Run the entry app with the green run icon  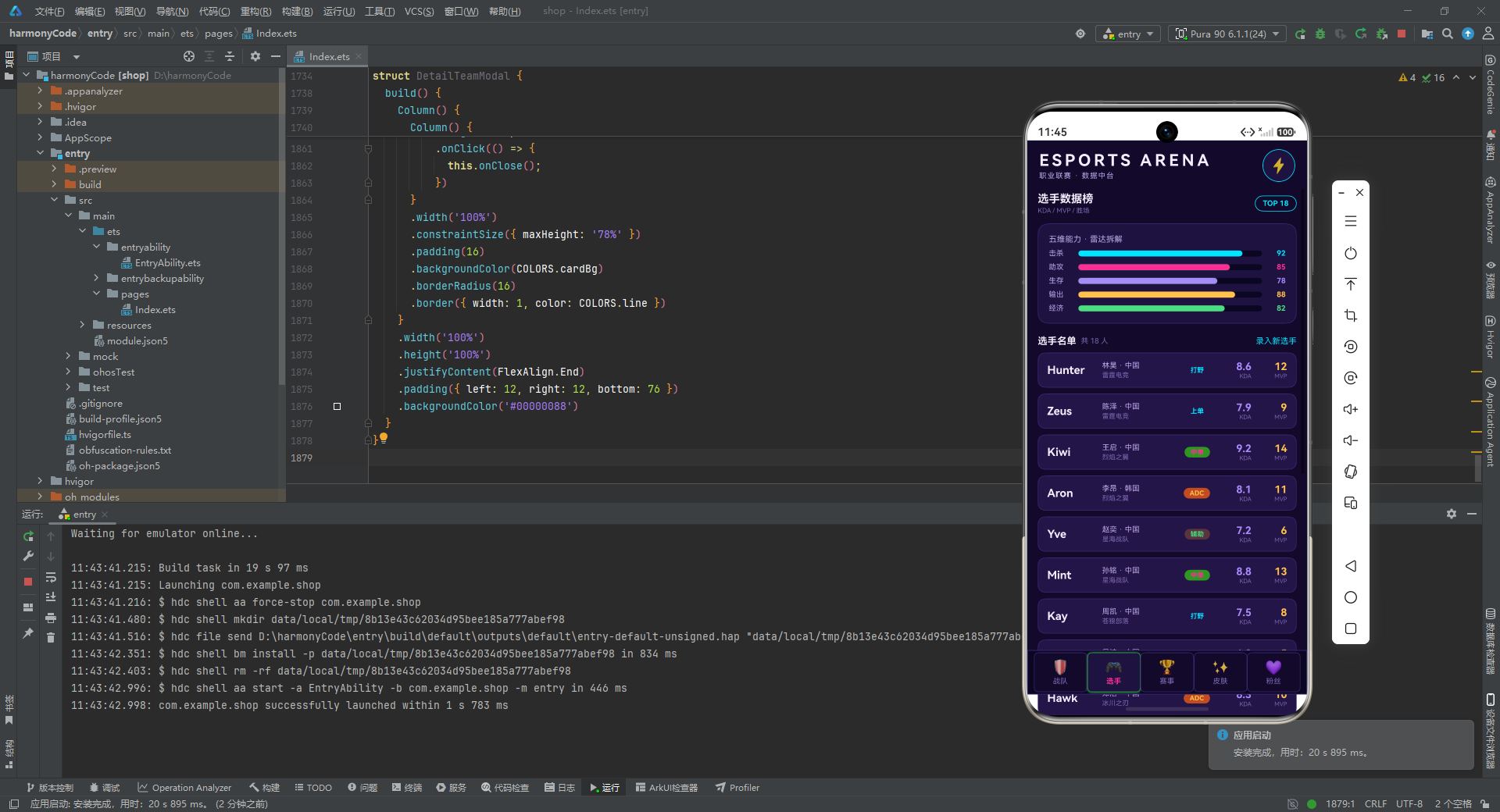pyautogui.click(x=1300, y=34)
